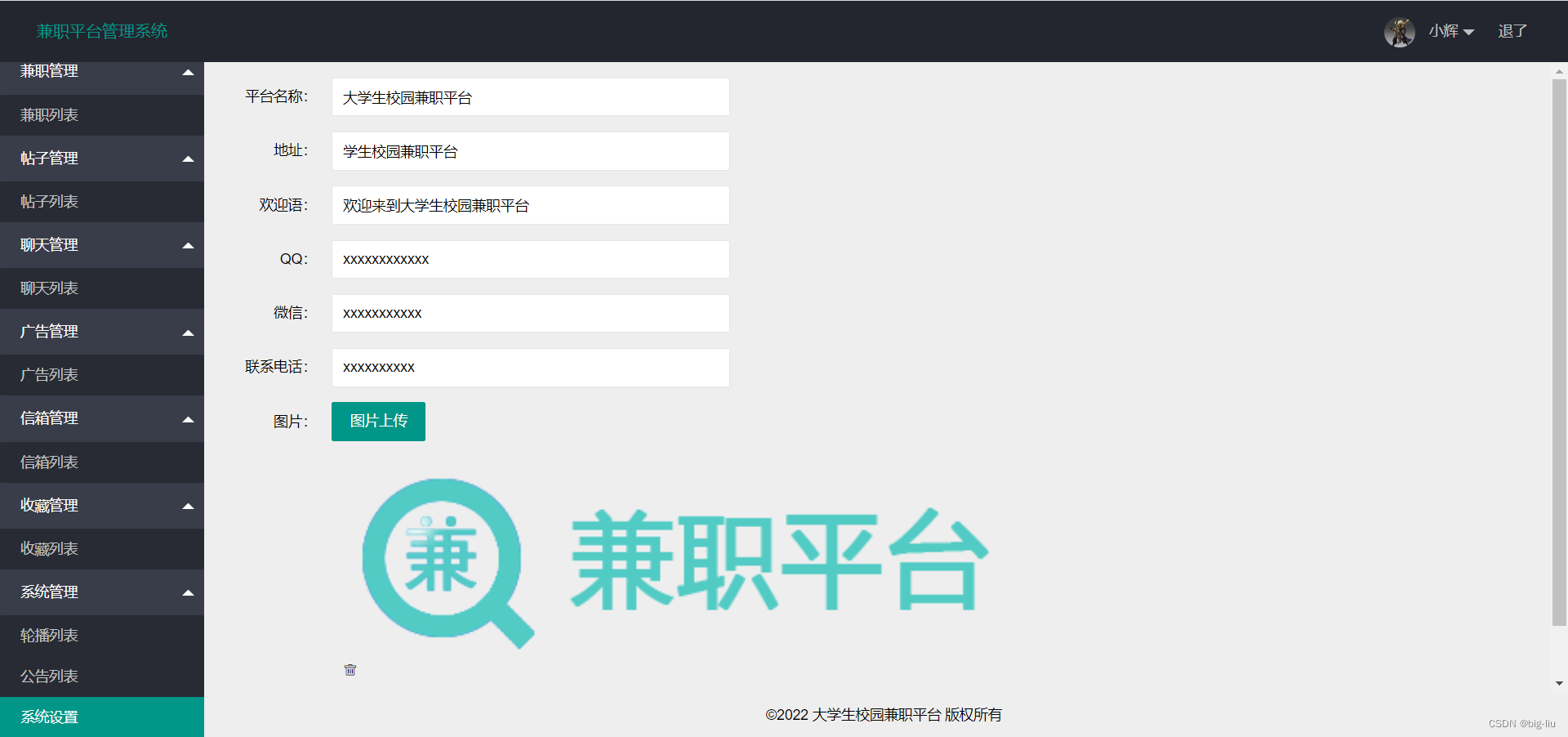The width and height of the screenshot is (1568, 737).
Task: Open the user avatar picture in header
Action: (x=1400, y=32)
